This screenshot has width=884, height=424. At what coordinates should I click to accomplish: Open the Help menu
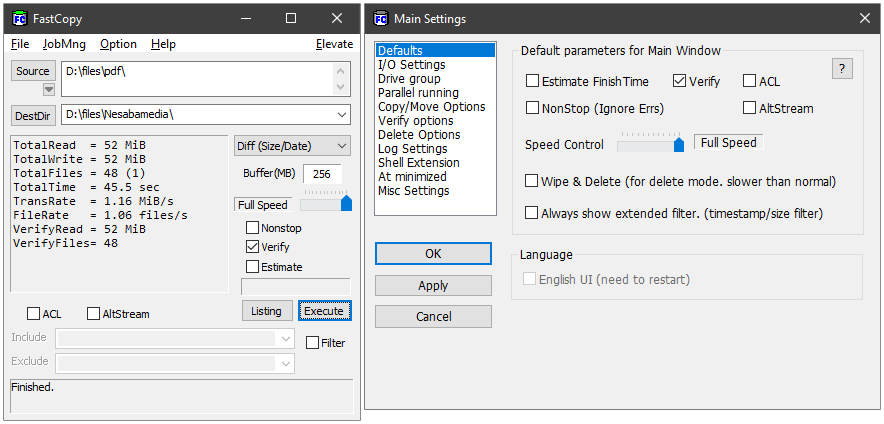pyautogui.click(x=163, y=44)
